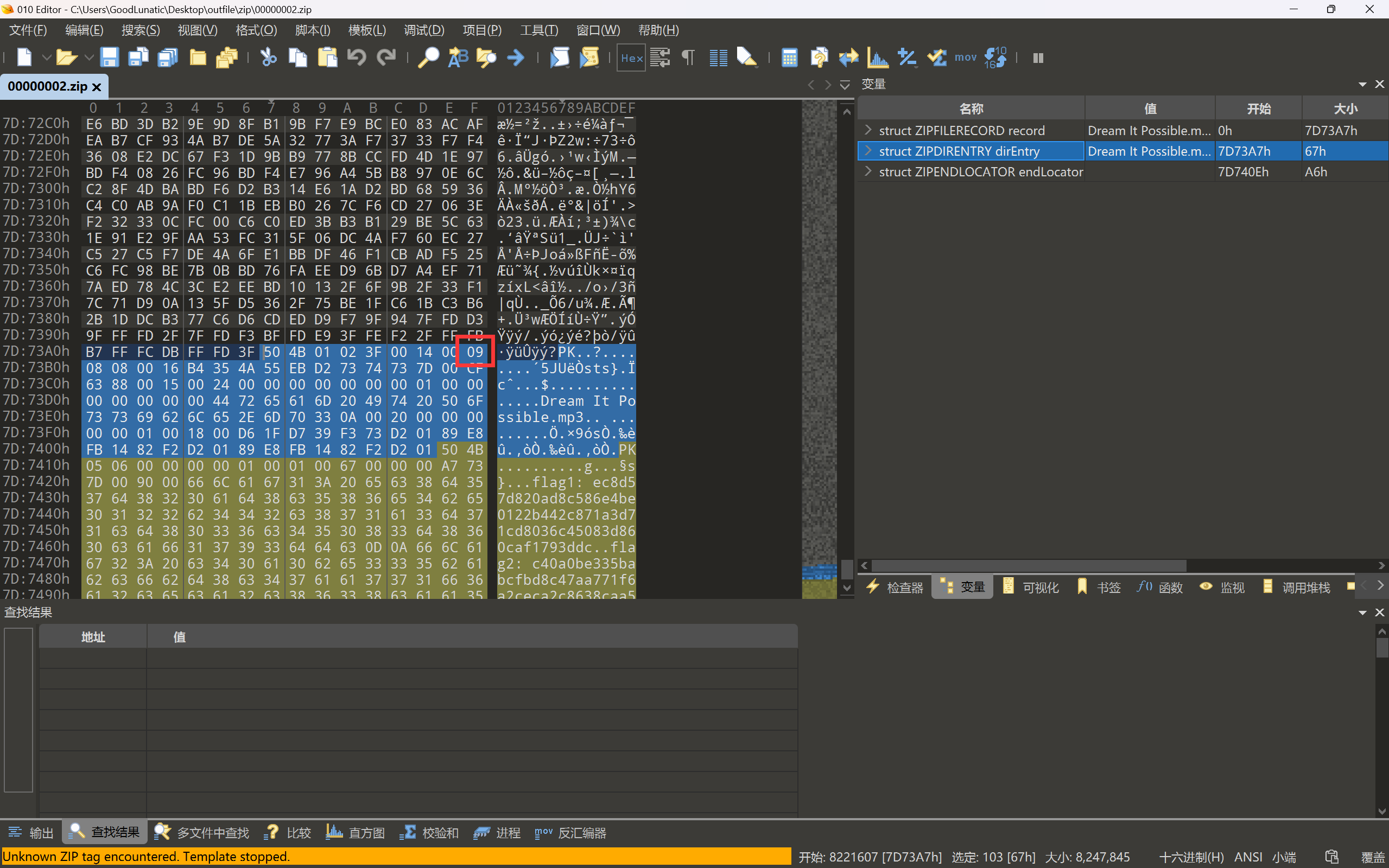This screenshot has height=868, width=1389.
Task: Click the Goto arrow icon
Action: pos(516,58)
